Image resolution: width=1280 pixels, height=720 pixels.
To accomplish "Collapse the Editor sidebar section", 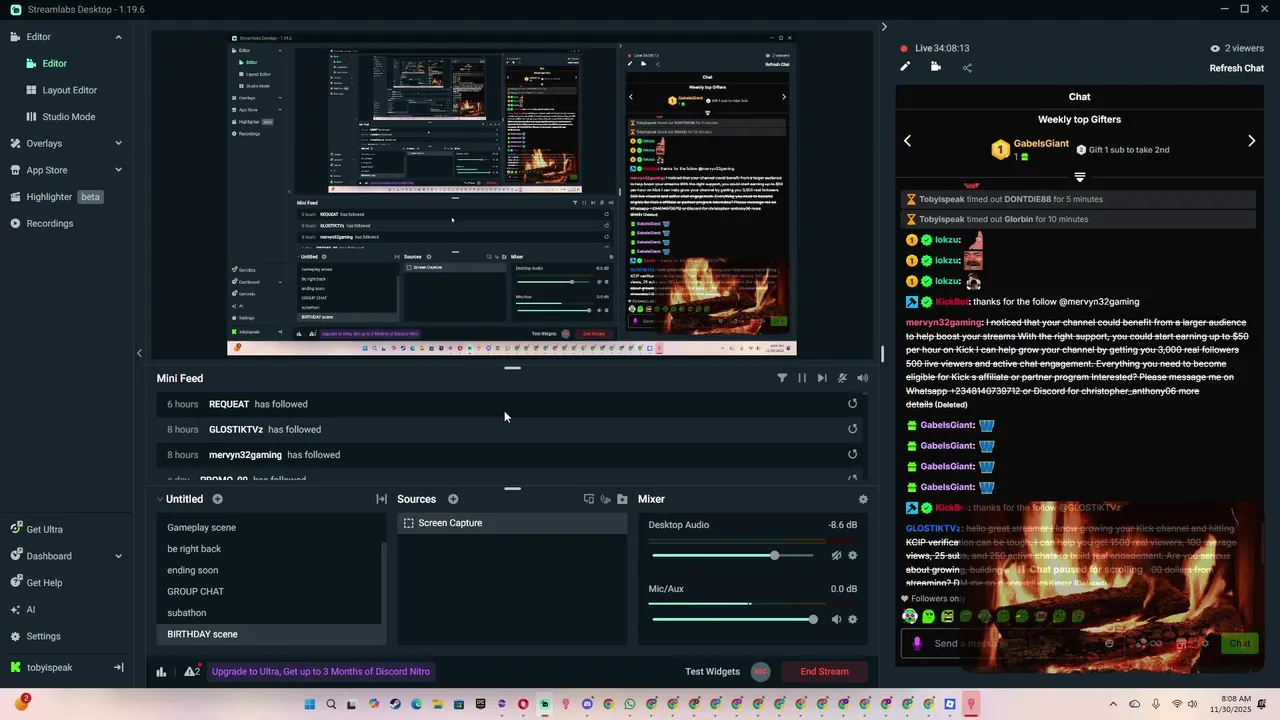I will coord(118,37).
